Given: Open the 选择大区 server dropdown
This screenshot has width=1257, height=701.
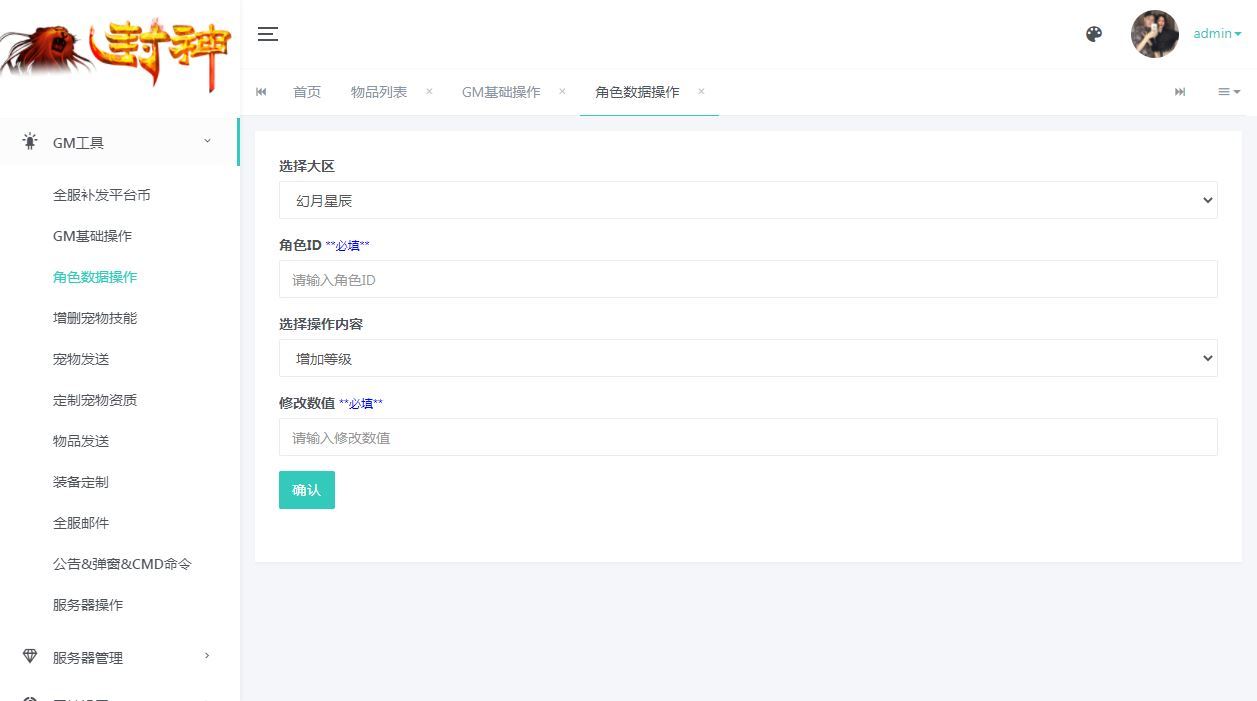Looking at the screenshot, I should 748,199.
